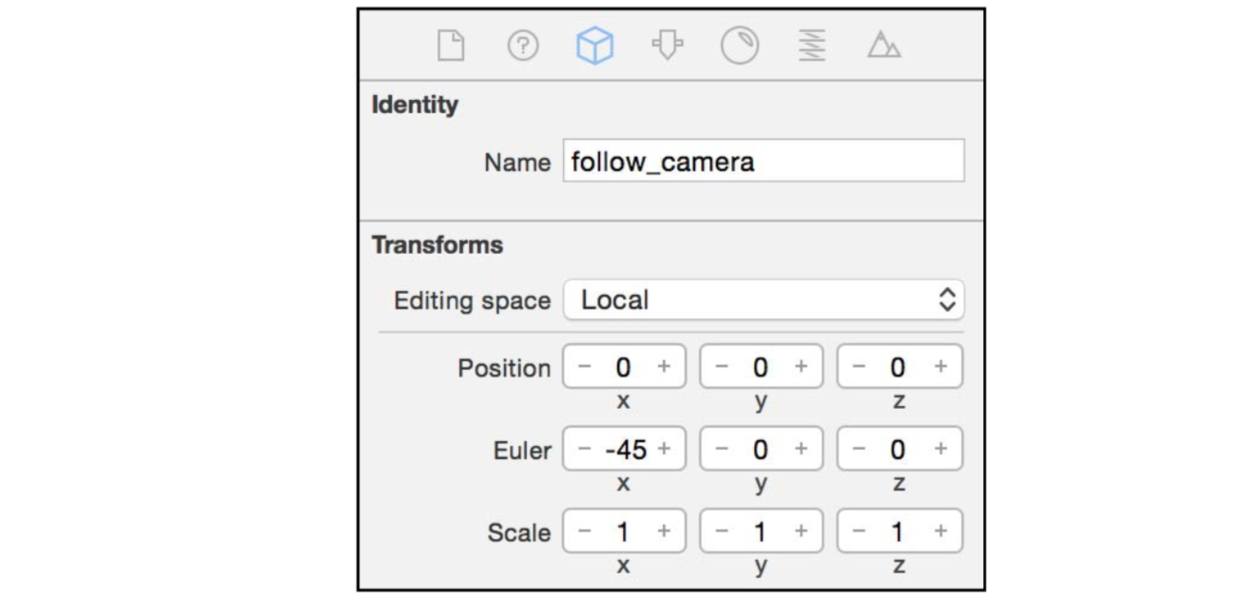The height and width of the screenshot is (599, 1240).
Task: Decrease Position y value
Action: pyautogui.click(x=721, y=367)
